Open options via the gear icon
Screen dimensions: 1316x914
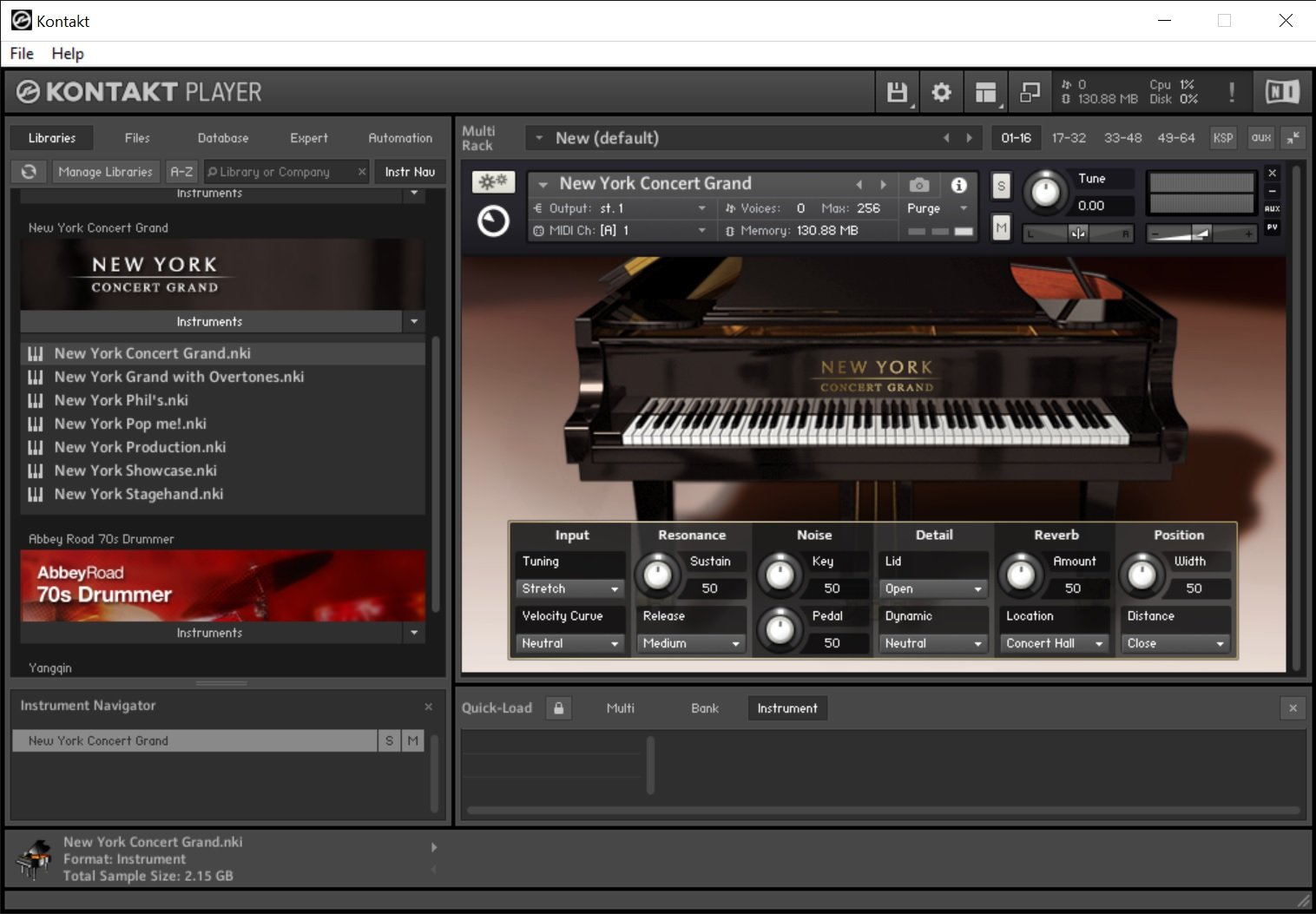click(x=941, y=92)
